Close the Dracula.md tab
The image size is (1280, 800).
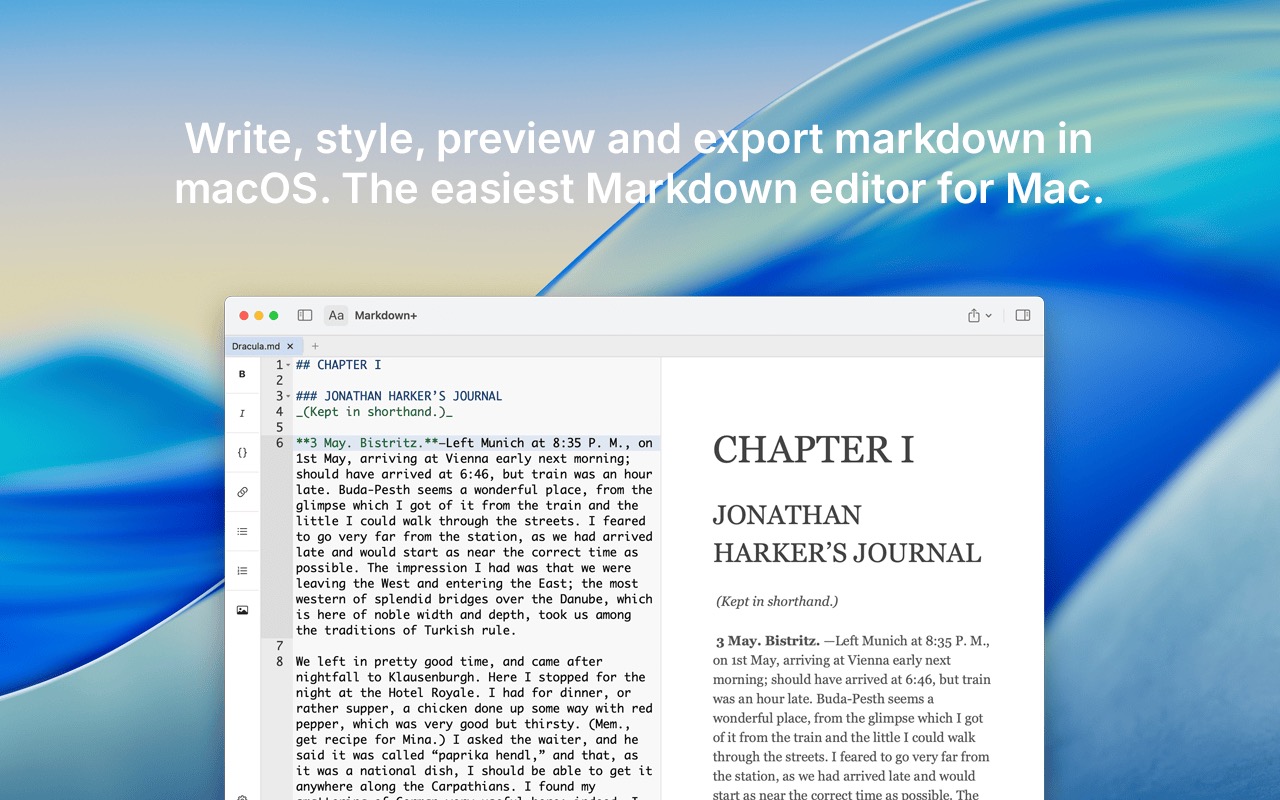point(290,346)
